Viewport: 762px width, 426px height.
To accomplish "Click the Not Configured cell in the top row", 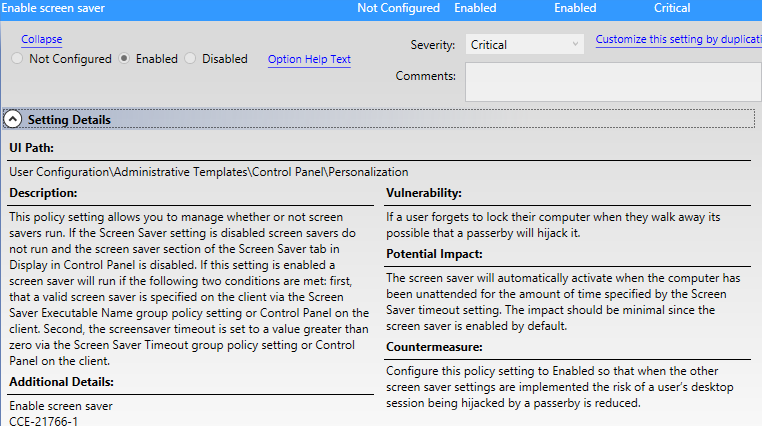I will [x=398, y=8].
